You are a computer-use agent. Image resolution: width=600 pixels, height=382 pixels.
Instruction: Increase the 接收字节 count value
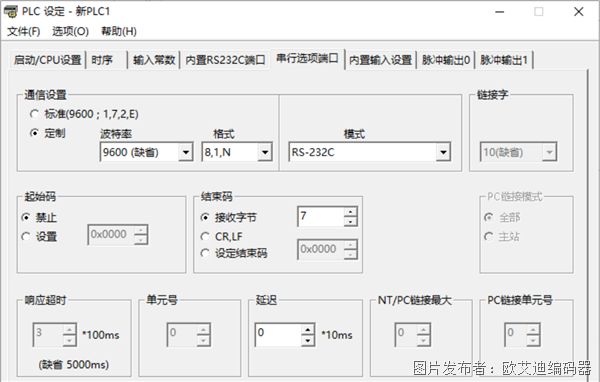pyautogui.click(x=350, y=212)
